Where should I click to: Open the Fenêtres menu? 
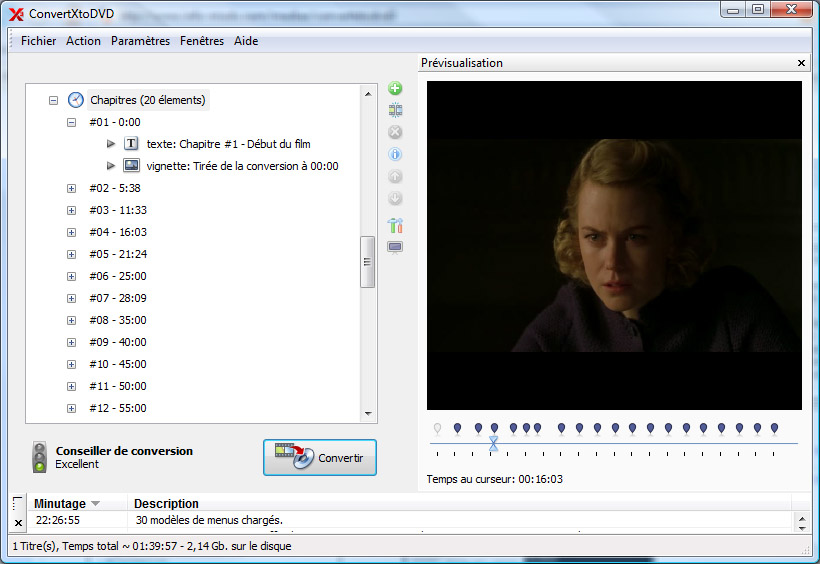(x=202, y=41)
